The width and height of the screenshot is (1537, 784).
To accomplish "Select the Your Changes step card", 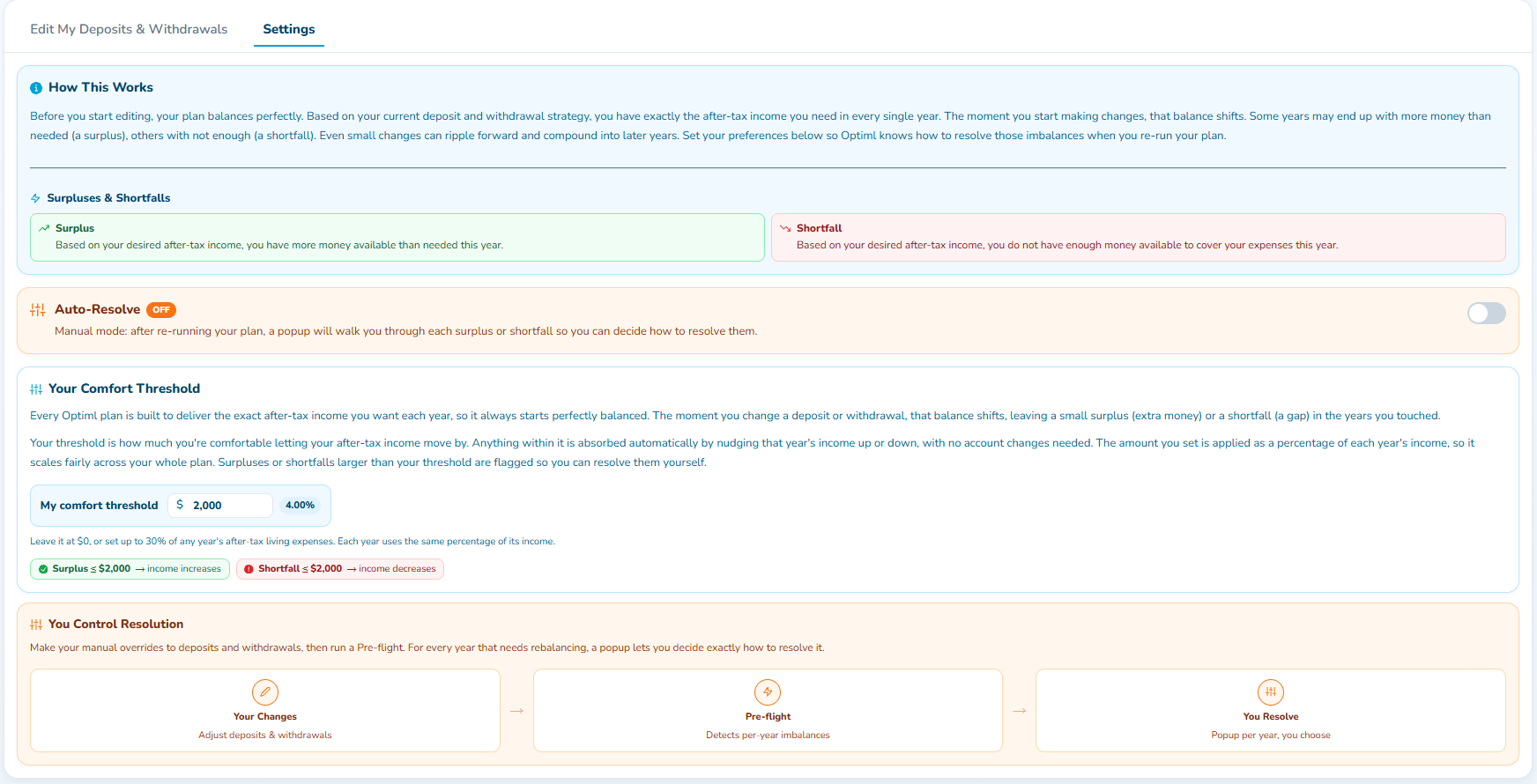I will 265,711.
